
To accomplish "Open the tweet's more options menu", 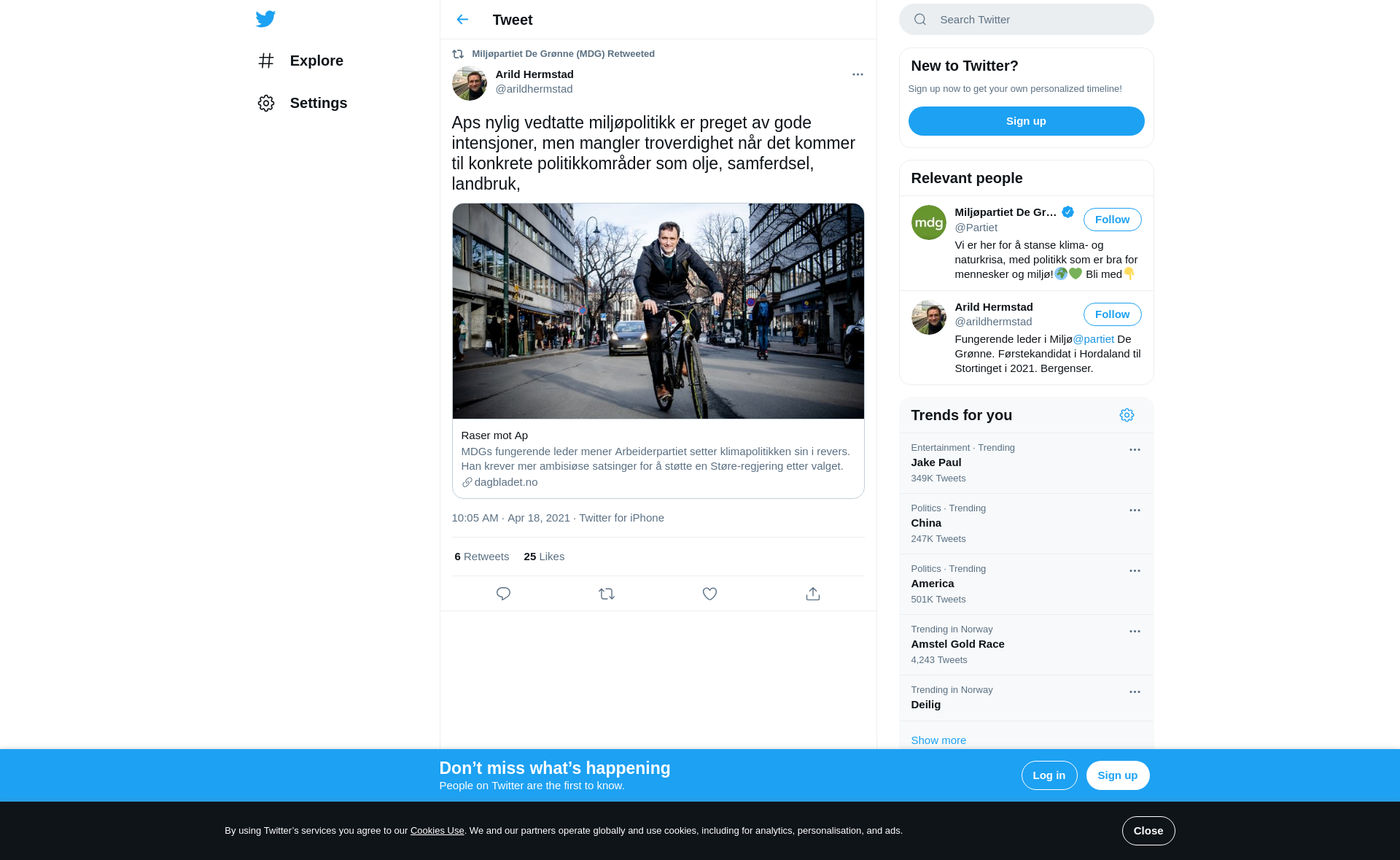I will coord(857,74).
